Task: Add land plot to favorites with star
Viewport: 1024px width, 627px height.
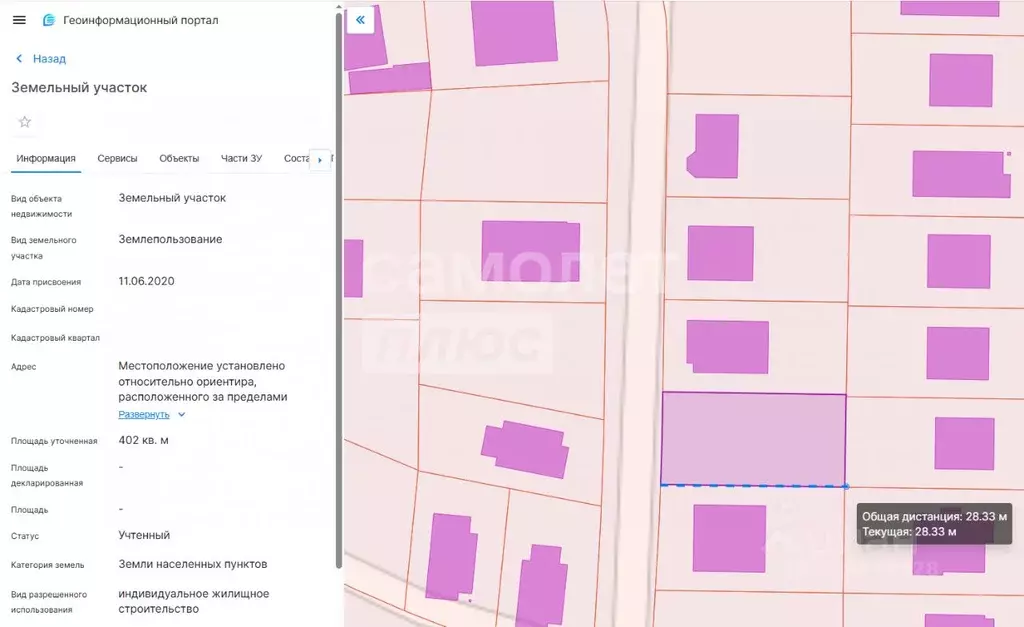Action: pos(25,122)
